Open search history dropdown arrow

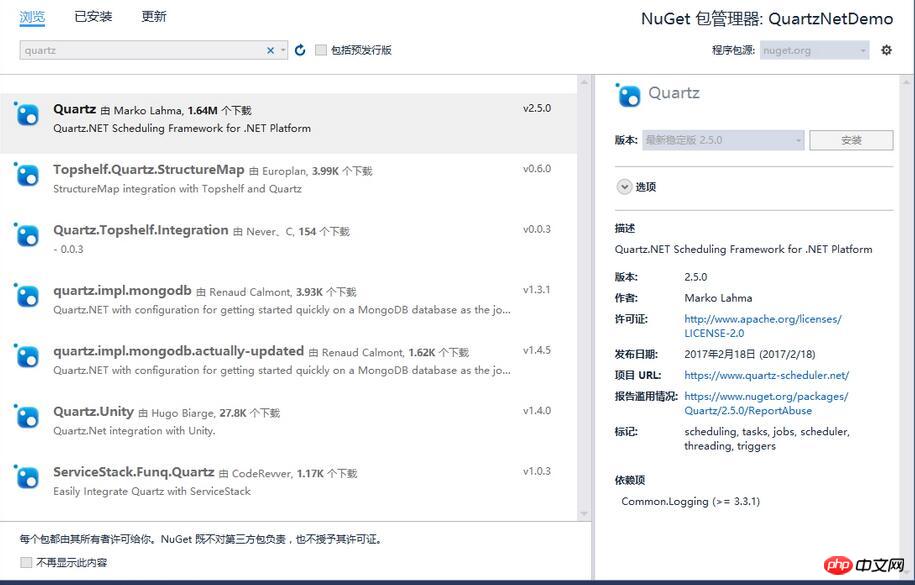(283, 50)
